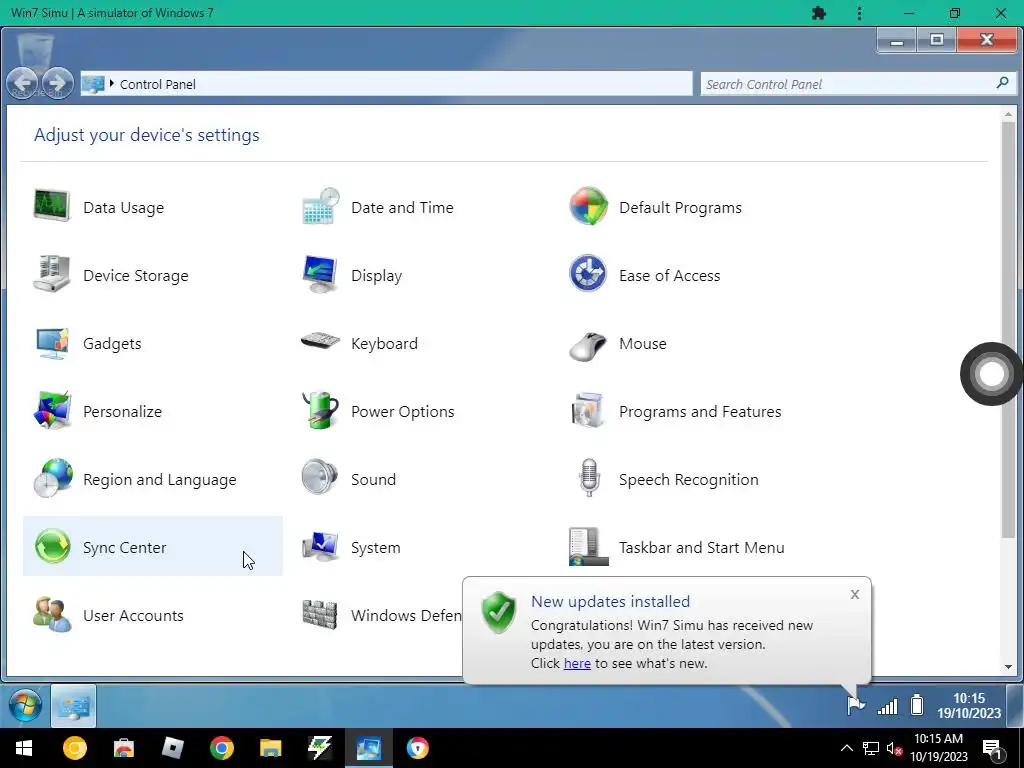
Task: Open the Windows 10 Start button
Action: tap(24, 748)
